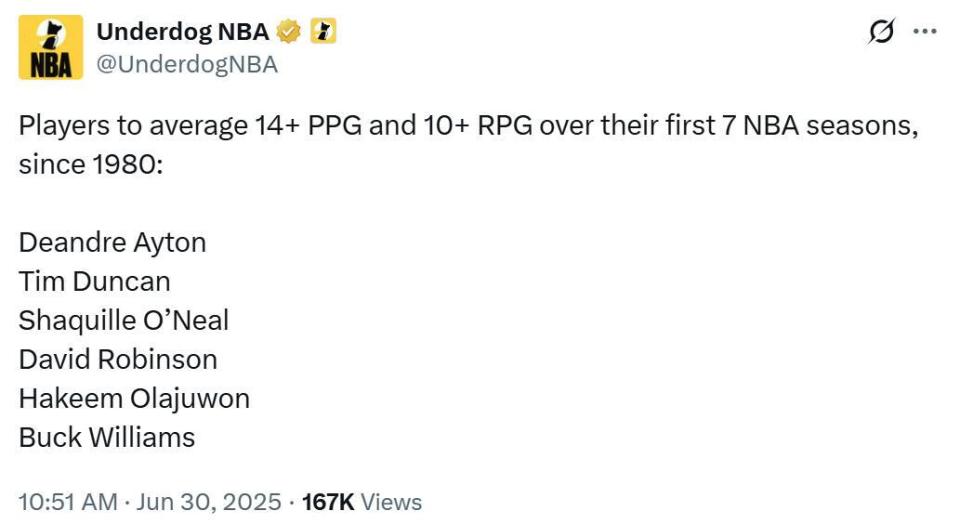Click the "since 1980:" text line

tap(91, 165)
